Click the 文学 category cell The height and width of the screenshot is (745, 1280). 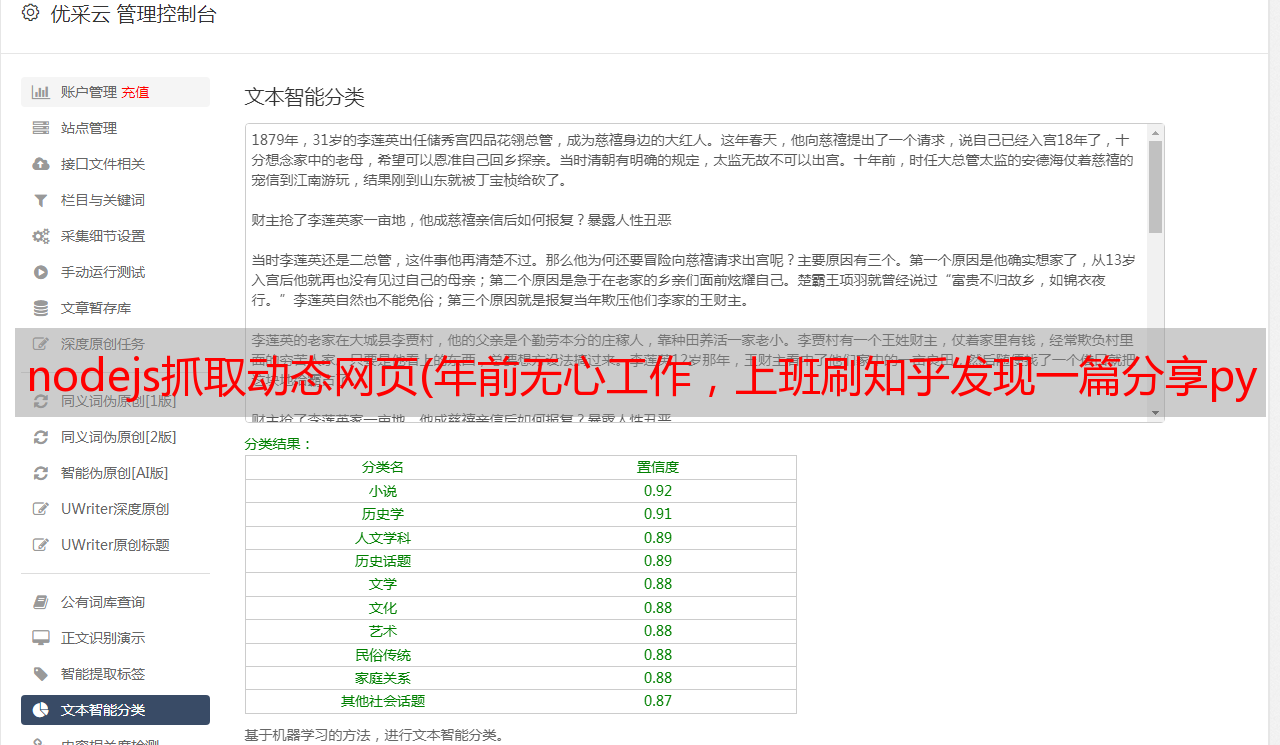coord(383,584)
